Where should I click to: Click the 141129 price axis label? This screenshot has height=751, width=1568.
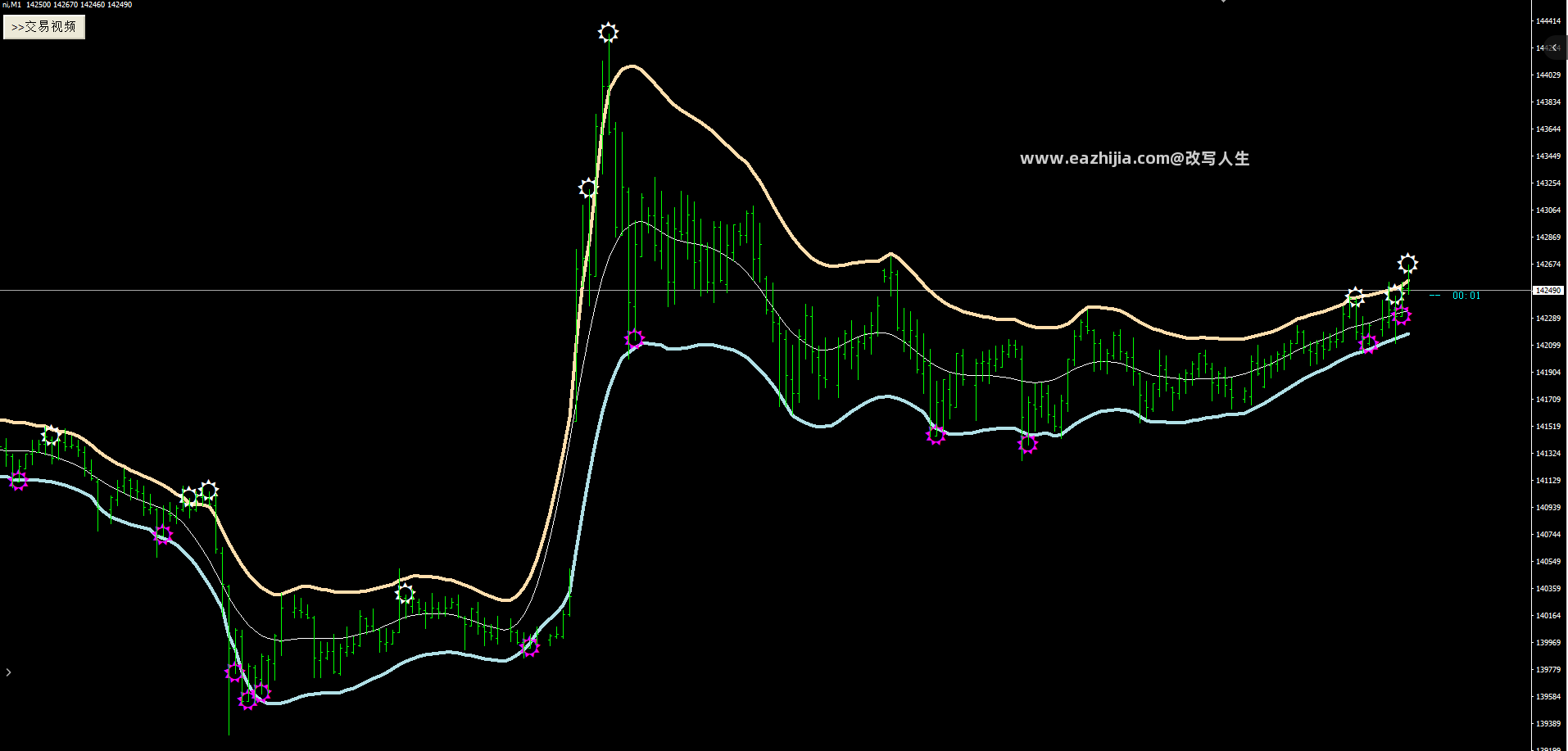click(1548, 480)
